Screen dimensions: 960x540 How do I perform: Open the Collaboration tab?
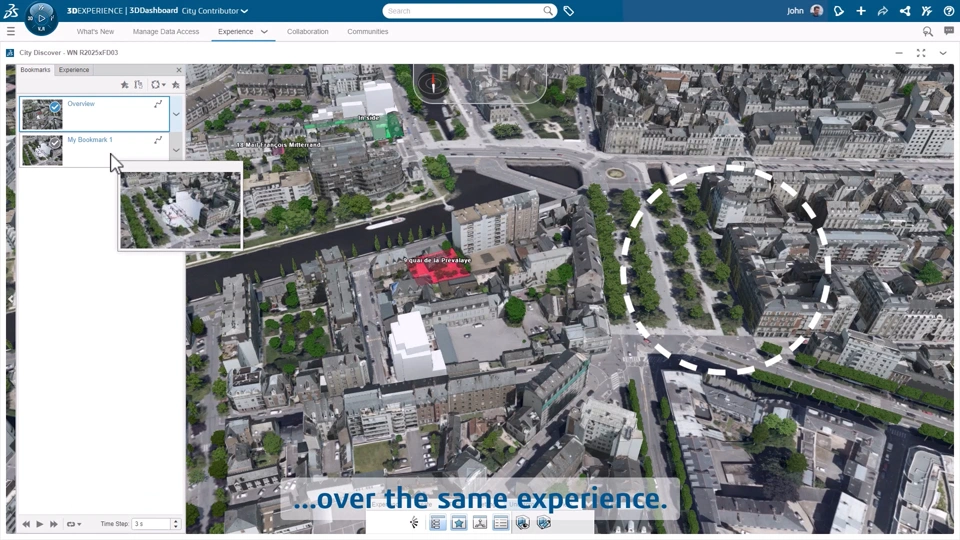tap(307, 31)
